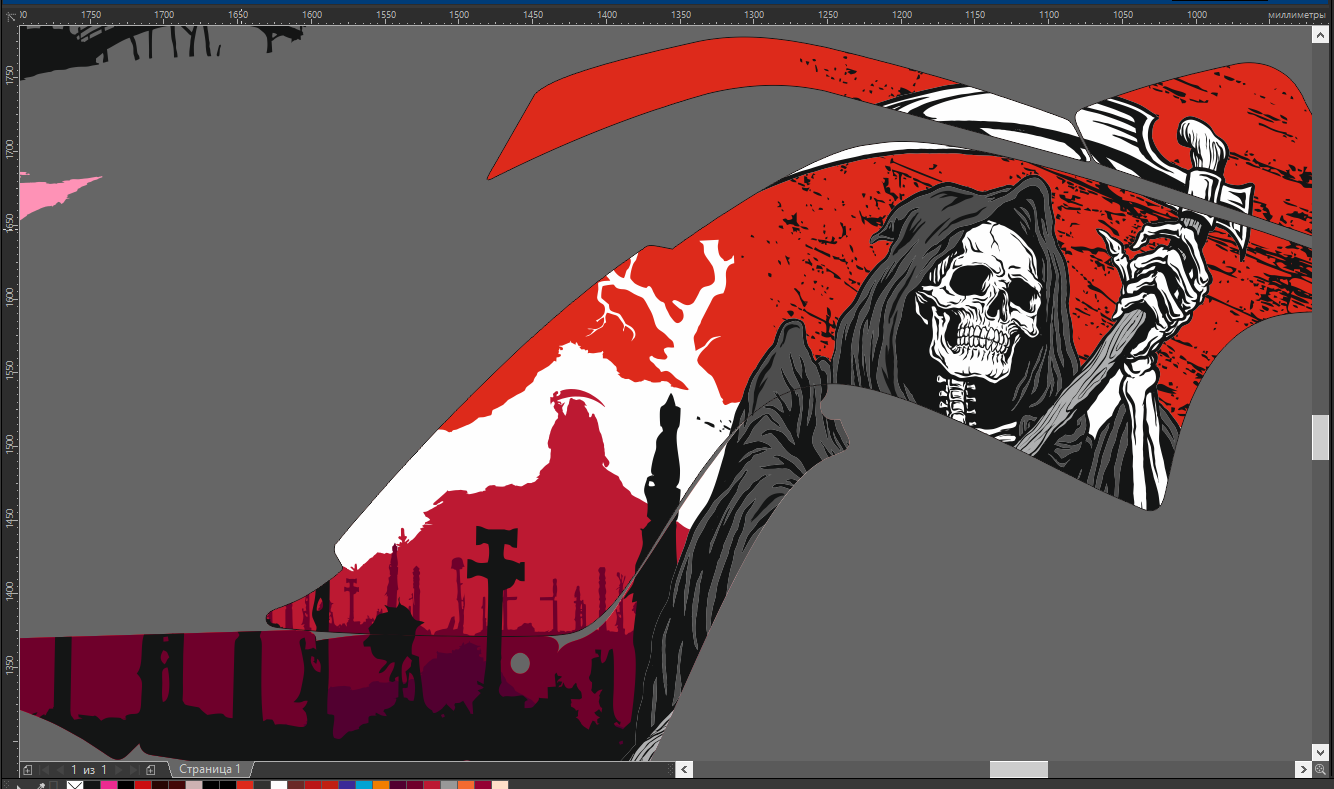1334x789 pixels.
Task: Go to the last page using navigator arrow
Action: coord(134,770)
